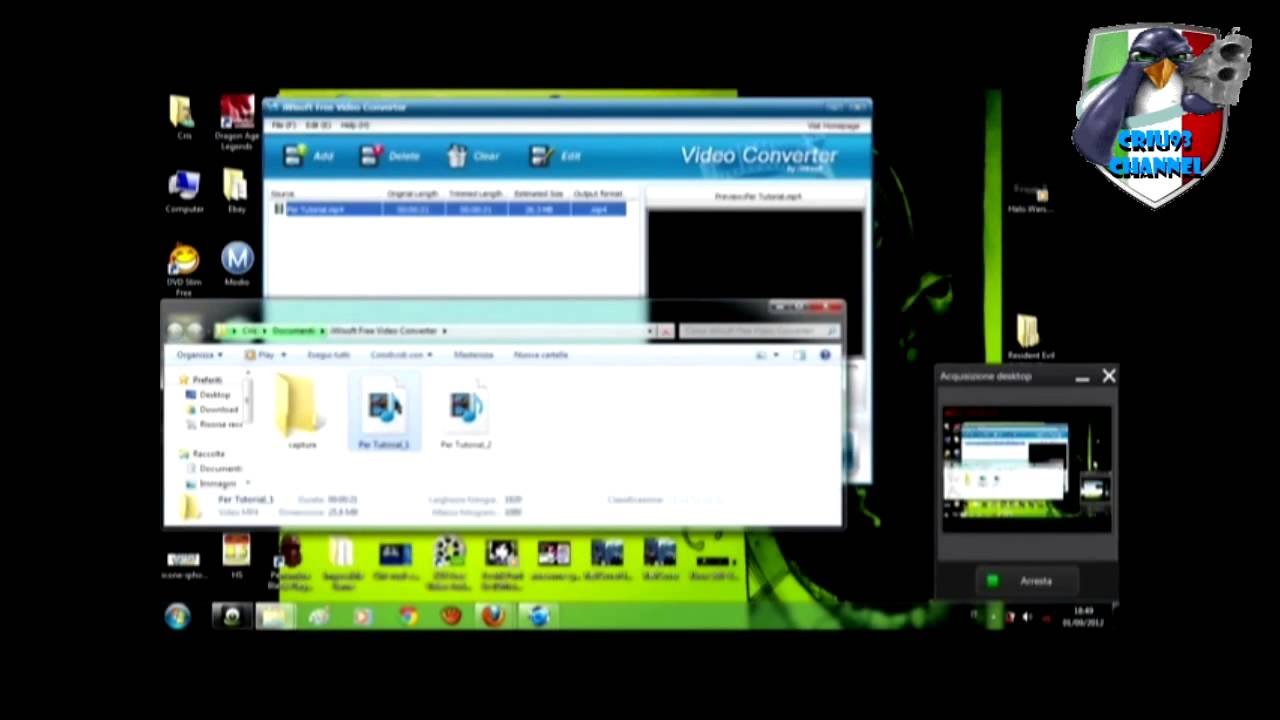Screen dimensions: 1280x720
Task: Follow the Visit Homepage link
Action: 833,126
